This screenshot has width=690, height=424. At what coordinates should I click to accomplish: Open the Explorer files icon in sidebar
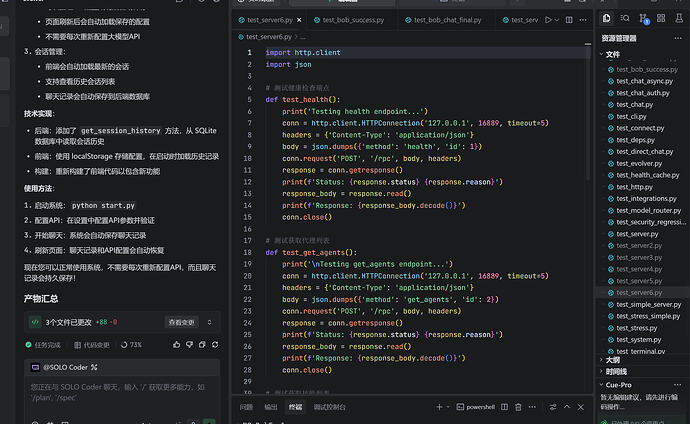click(x=606, y=18)
